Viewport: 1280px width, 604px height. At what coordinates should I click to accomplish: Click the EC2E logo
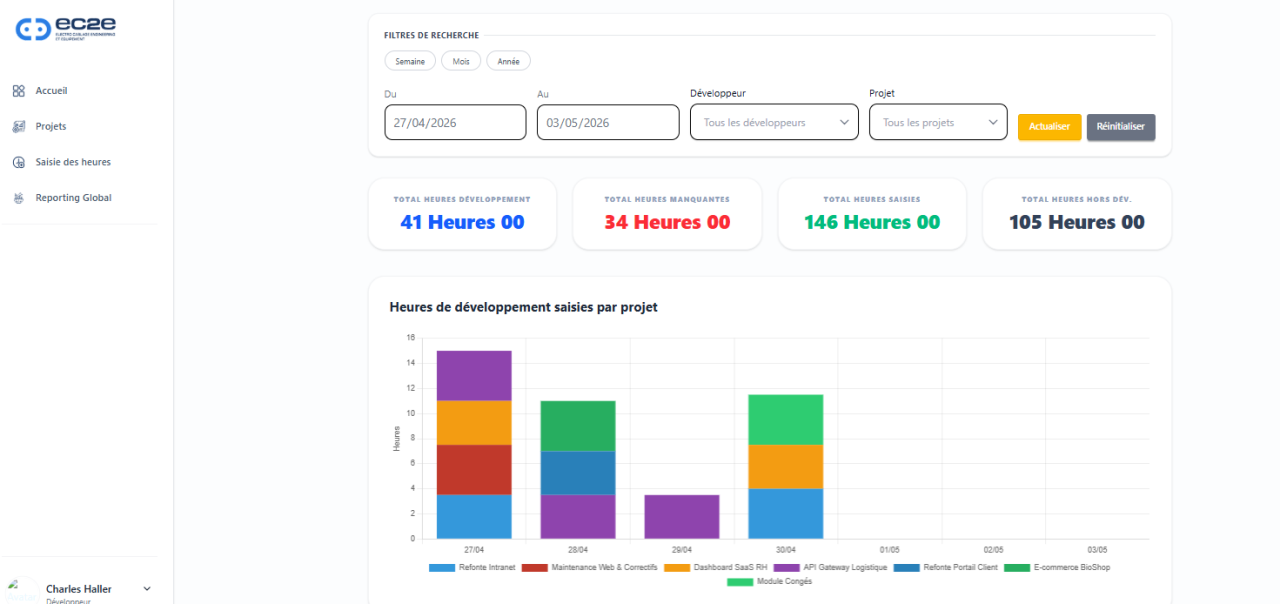click(67, 29)
